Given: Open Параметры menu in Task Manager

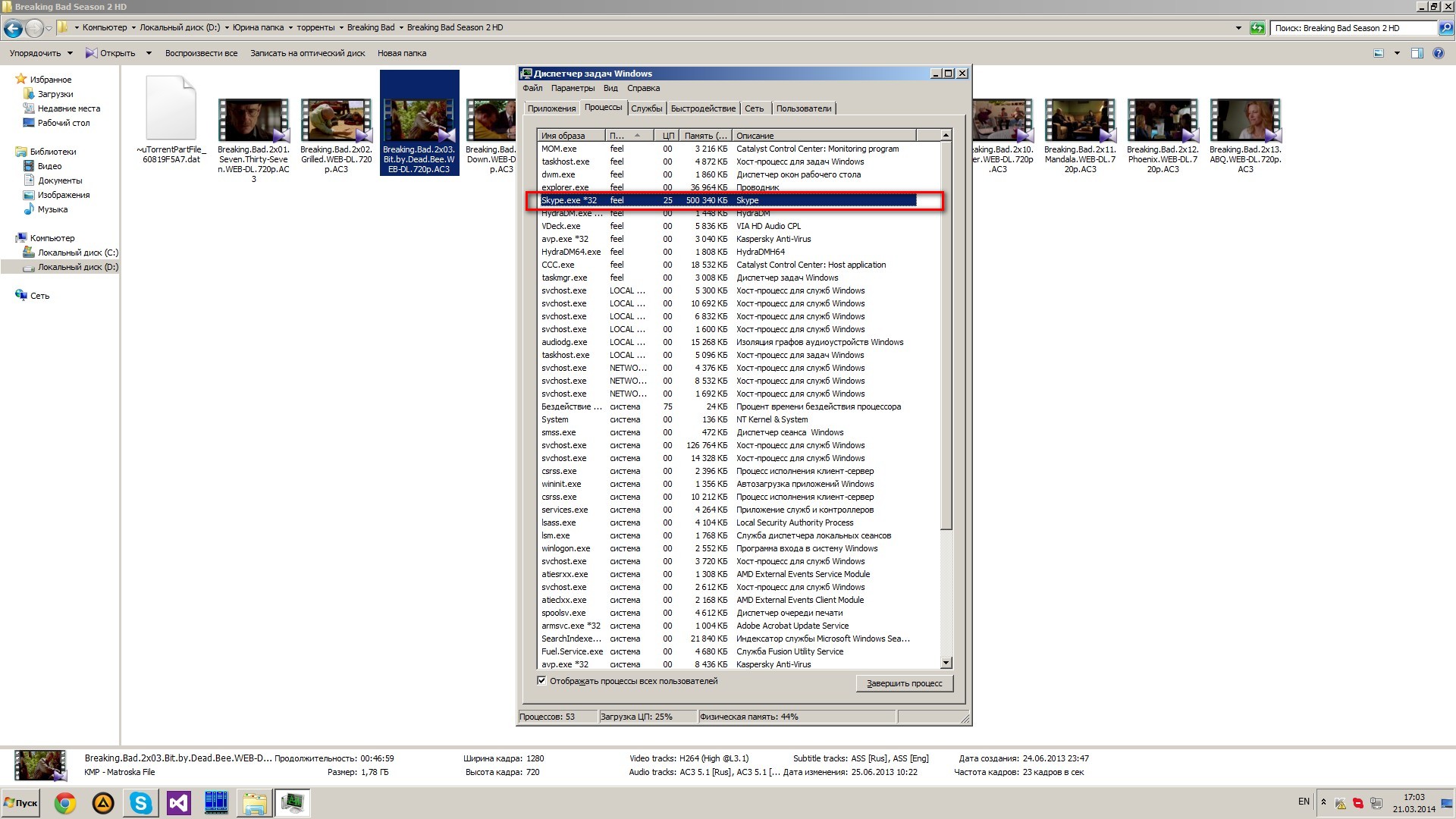Looking at the screenshot, I should (x=573, y=89).
